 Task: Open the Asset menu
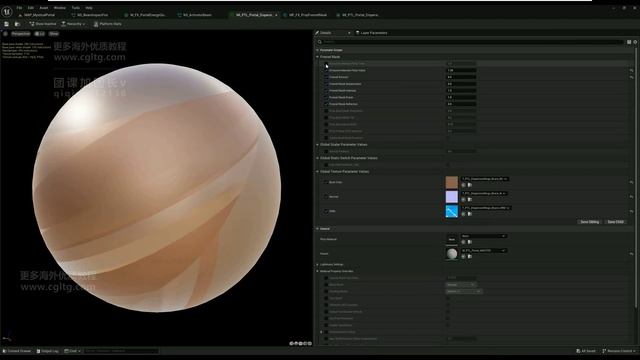[44, 8]
